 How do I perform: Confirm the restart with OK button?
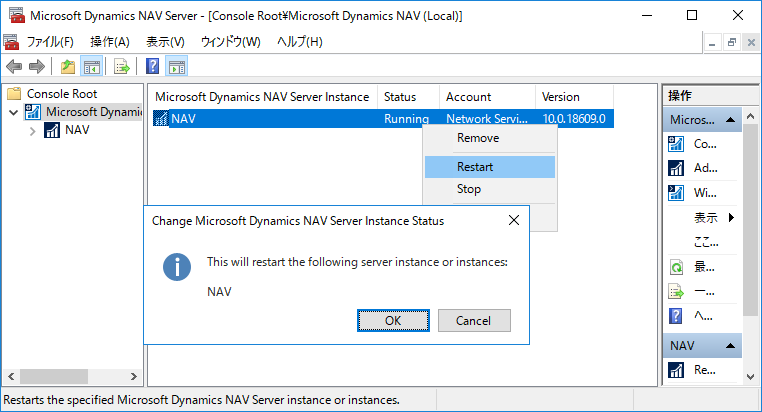click(393, 321)
